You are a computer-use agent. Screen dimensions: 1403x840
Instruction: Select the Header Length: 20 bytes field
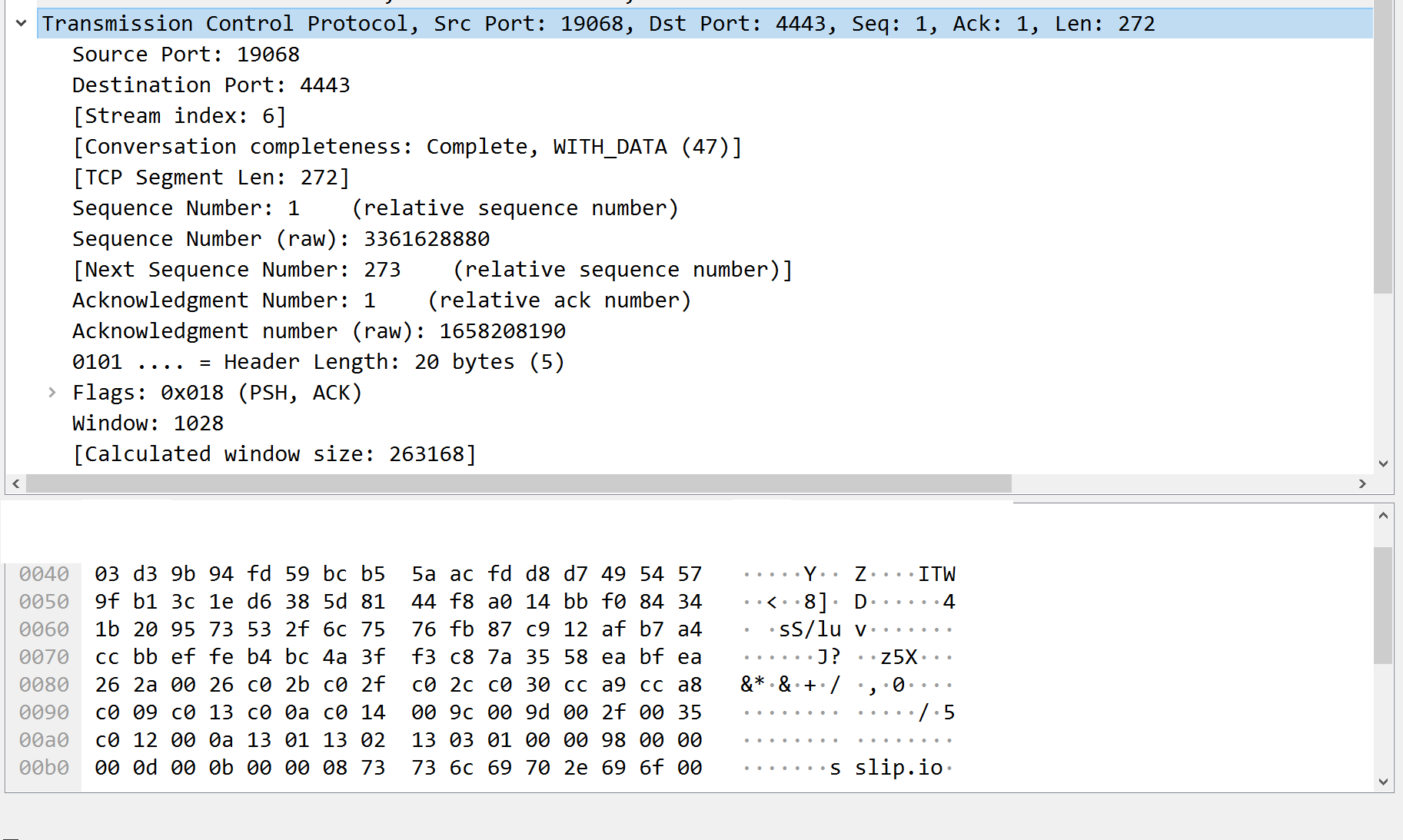click(318, 361)
